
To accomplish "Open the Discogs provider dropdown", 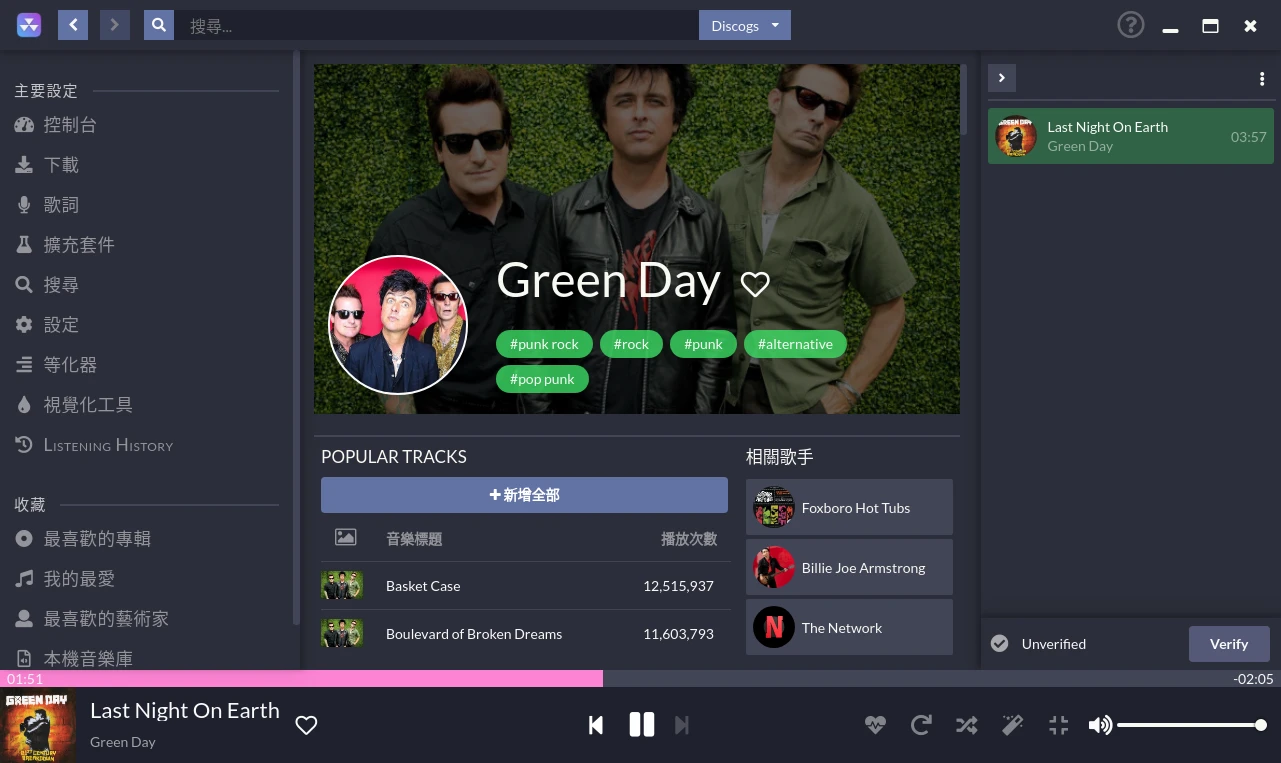I will tap(744, 25).
